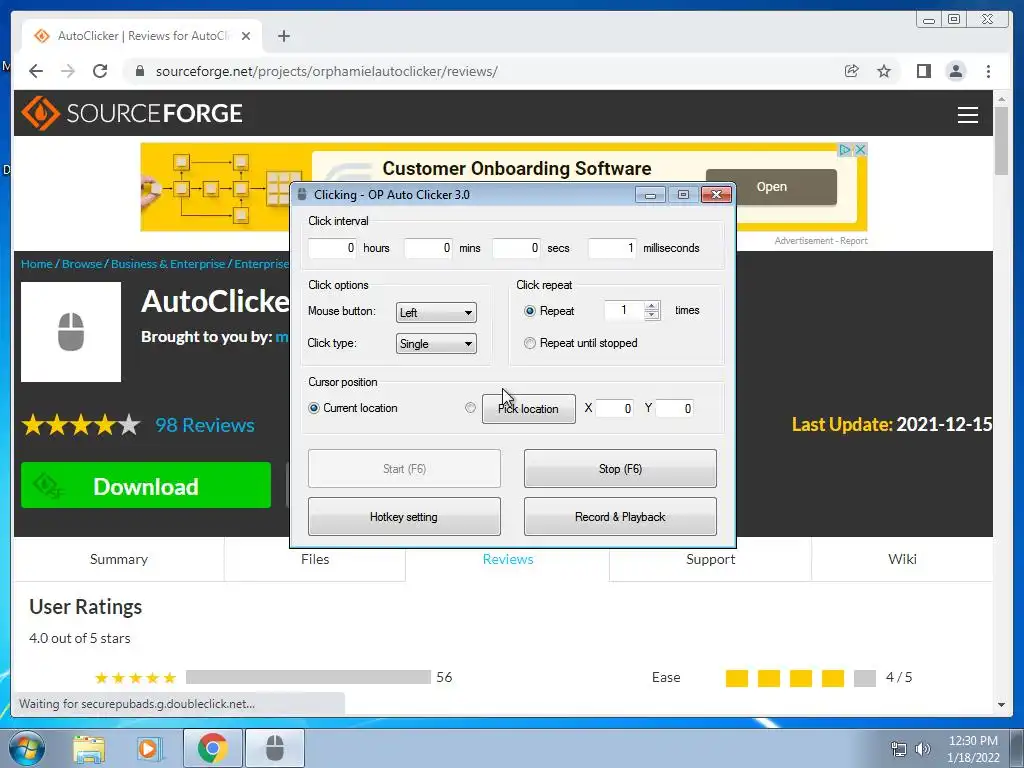Image resolution: width=1024 pixels, height=768 pixels.
Task: Open a new Chrome tab
Action: 283,36
